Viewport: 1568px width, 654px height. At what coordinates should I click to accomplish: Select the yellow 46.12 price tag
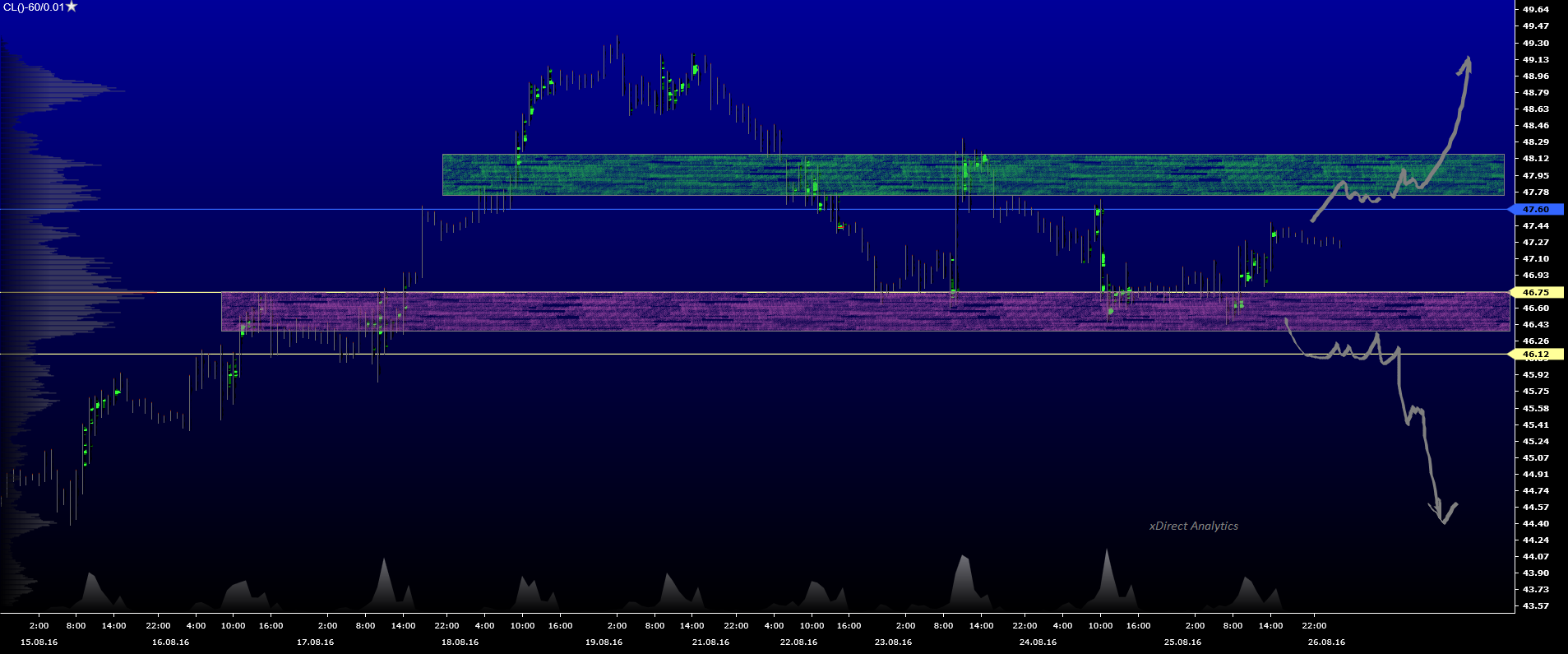[x=1536, y=355]
